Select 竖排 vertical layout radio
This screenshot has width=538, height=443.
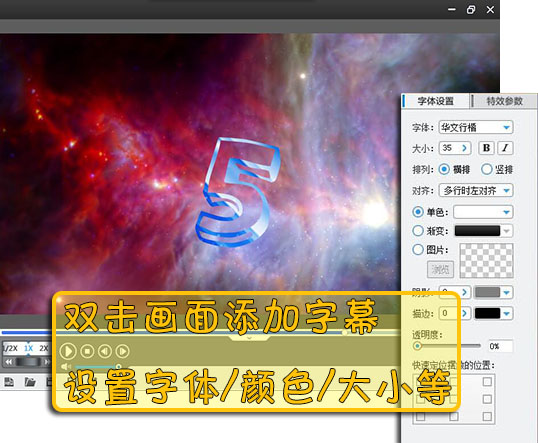point(487,169)
